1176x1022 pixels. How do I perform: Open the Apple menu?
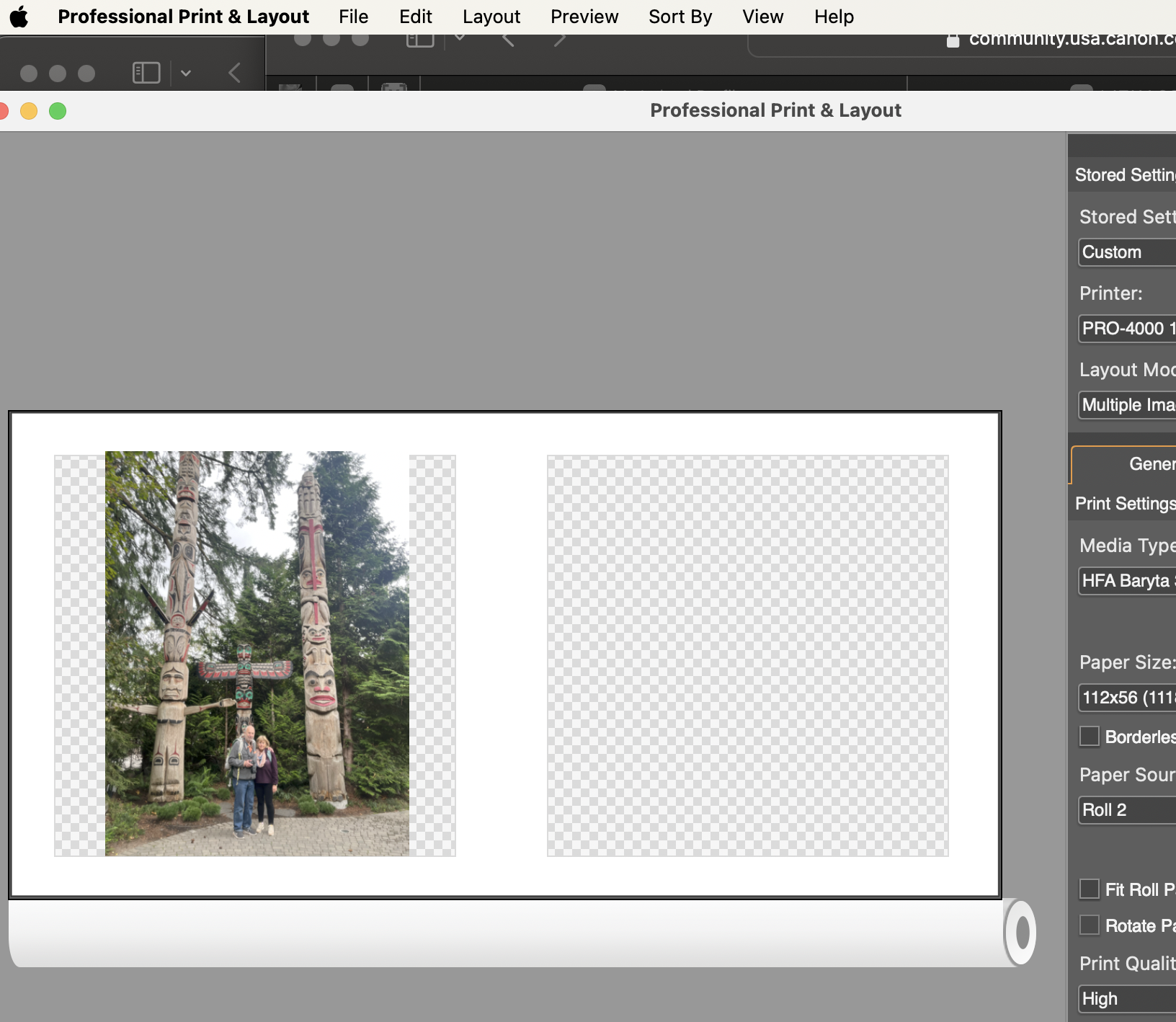[19, 16]
